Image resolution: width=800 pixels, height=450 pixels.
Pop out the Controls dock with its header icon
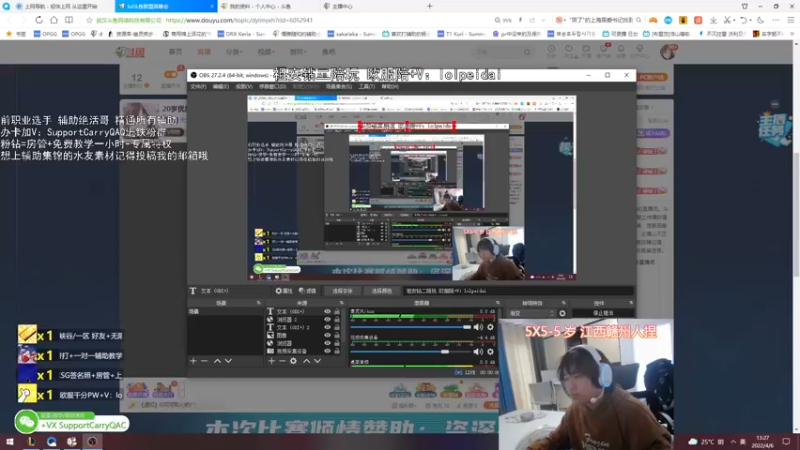(x=631, y=303)
